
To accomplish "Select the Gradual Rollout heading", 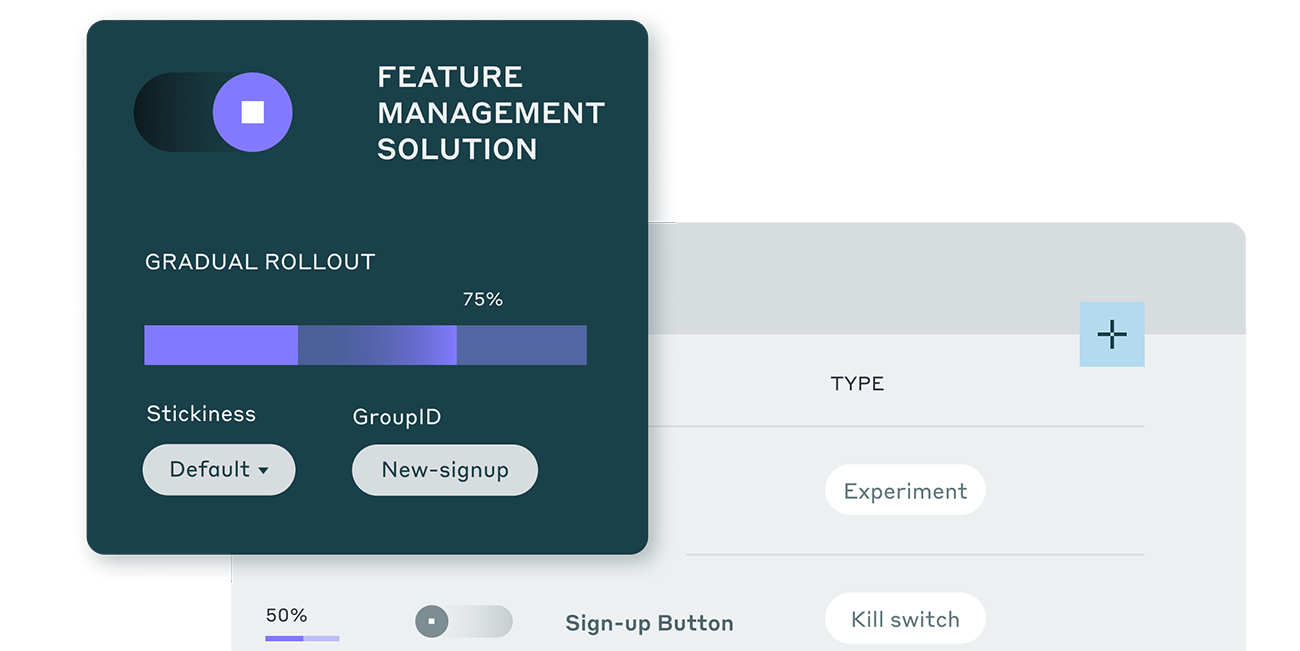I will tap(260, 262).
